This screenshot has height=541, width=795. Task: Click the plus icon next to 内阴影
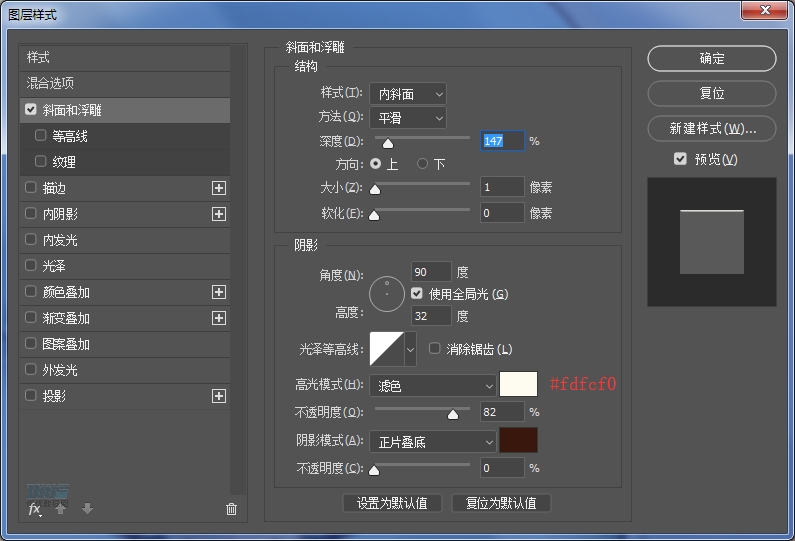(x=219, y=214)
